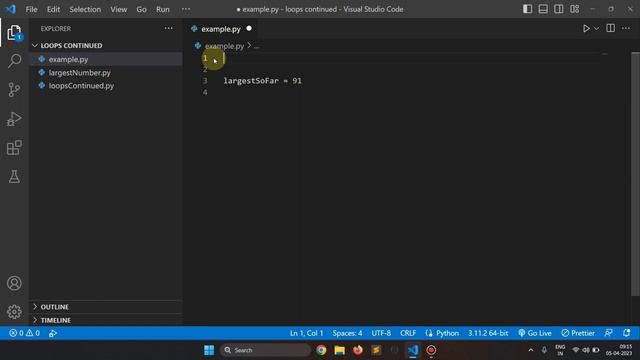
Task: Split the editor right
Action: 611,28
